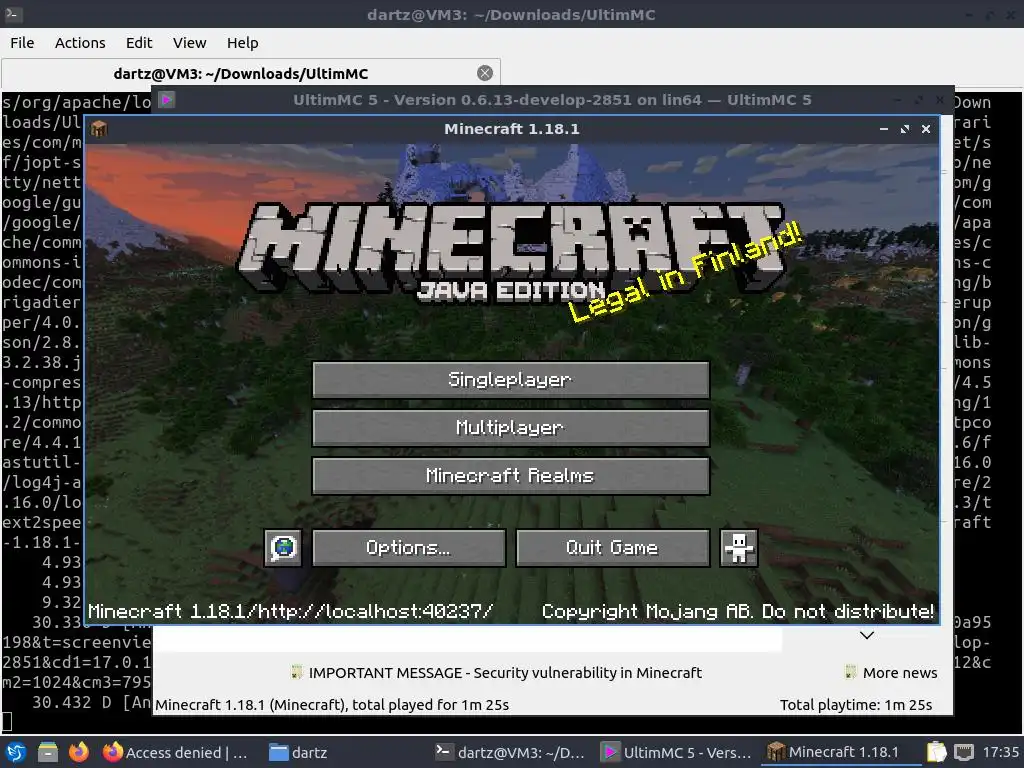
Task: Open Minecraft Realms
Action: point(511,475)
